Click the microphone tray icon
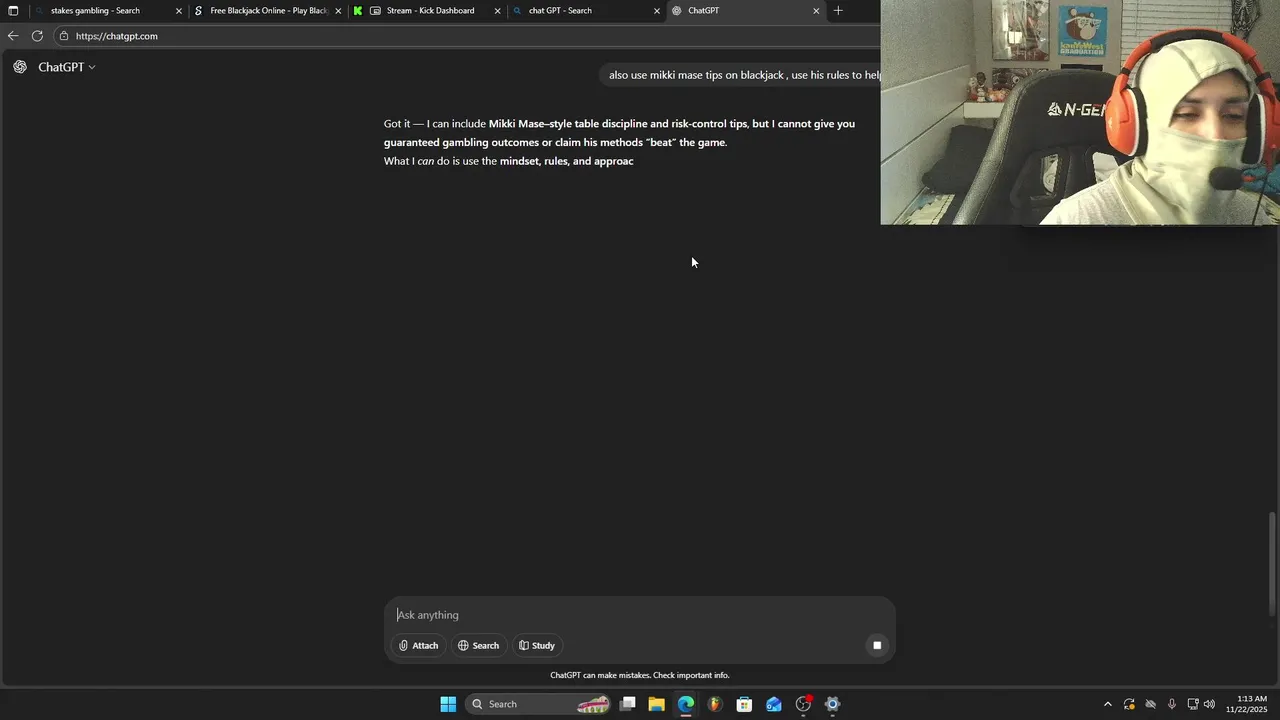This screenshot has height=720, width=1280. point(1172,704)
